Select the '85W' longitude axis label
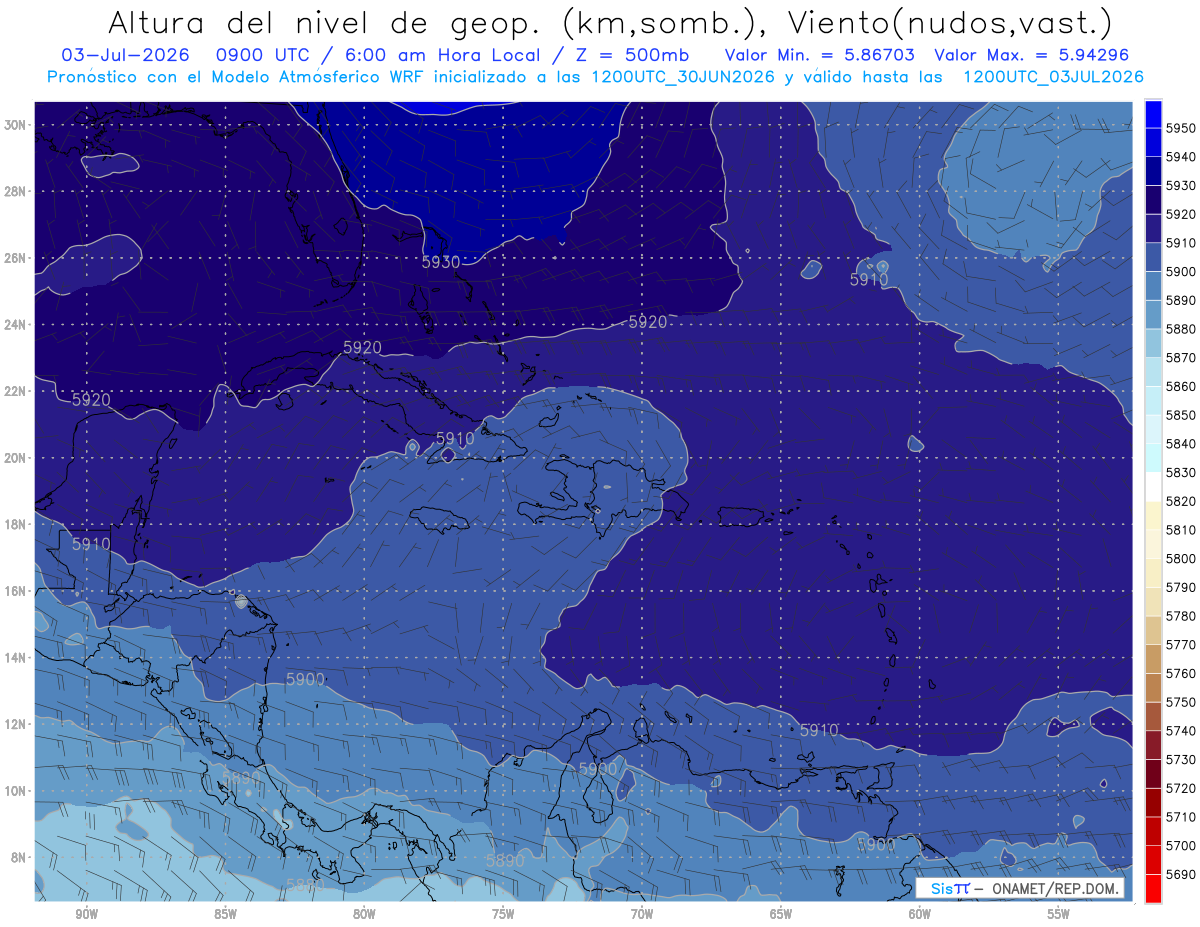Viewport: 1200px width, 927px height. point(225,914)
